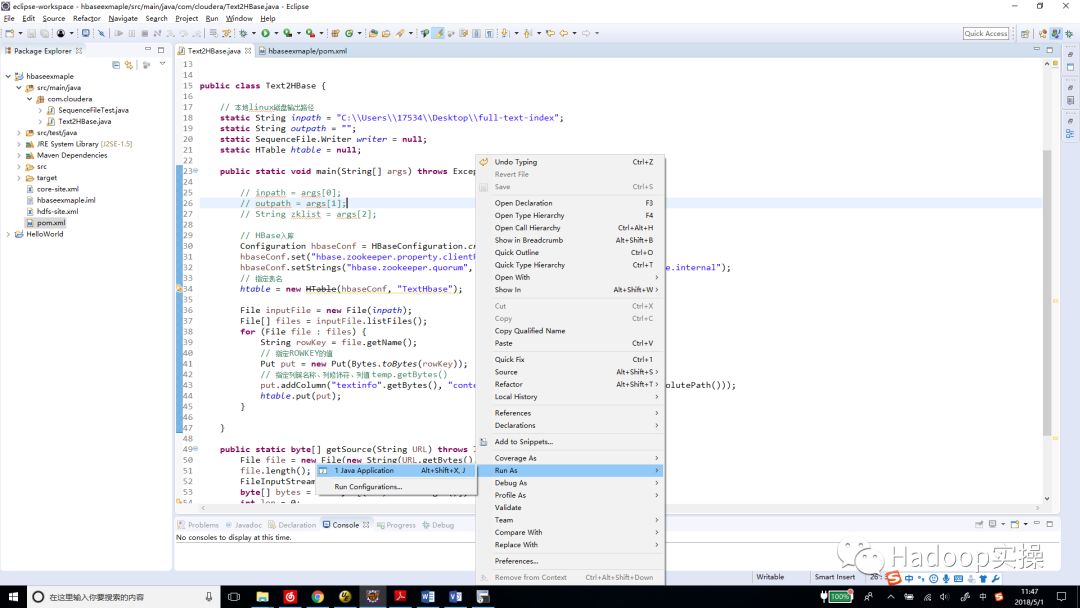Expand the HelloWorld project
The width and height of the screenshot is (1080, 608).
click(8, 234)
